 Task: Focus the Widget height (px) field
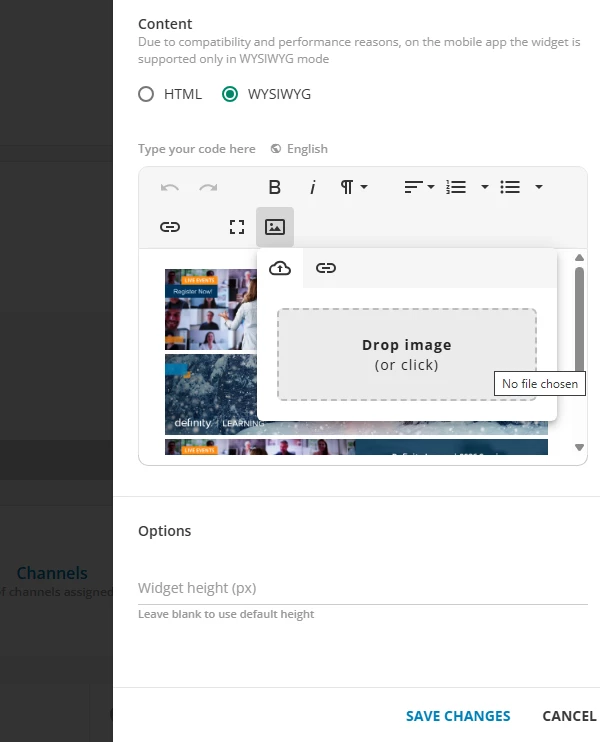(x=363, y=588)
